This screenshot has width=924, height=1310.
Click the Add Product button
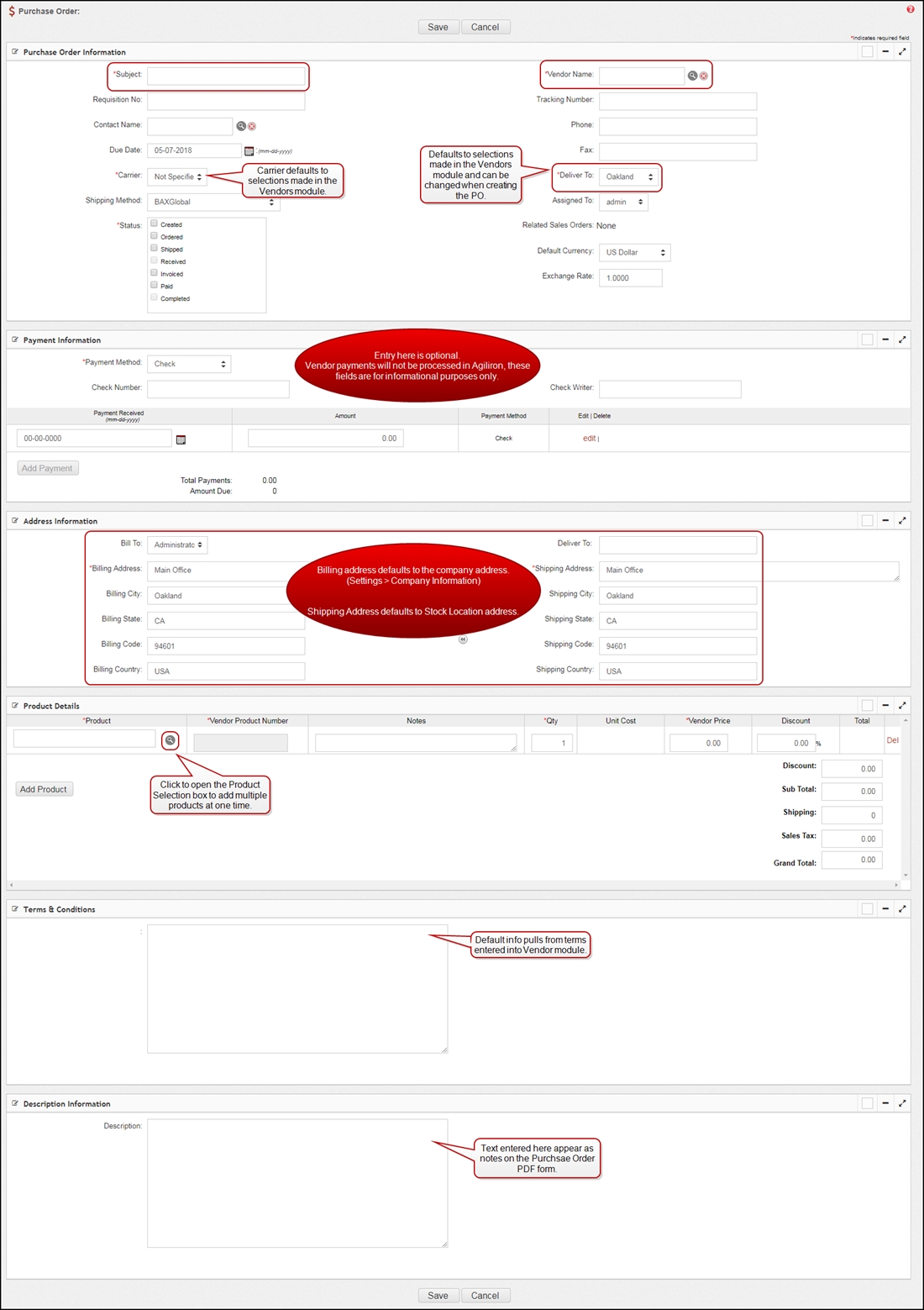(x=44, y=789)
